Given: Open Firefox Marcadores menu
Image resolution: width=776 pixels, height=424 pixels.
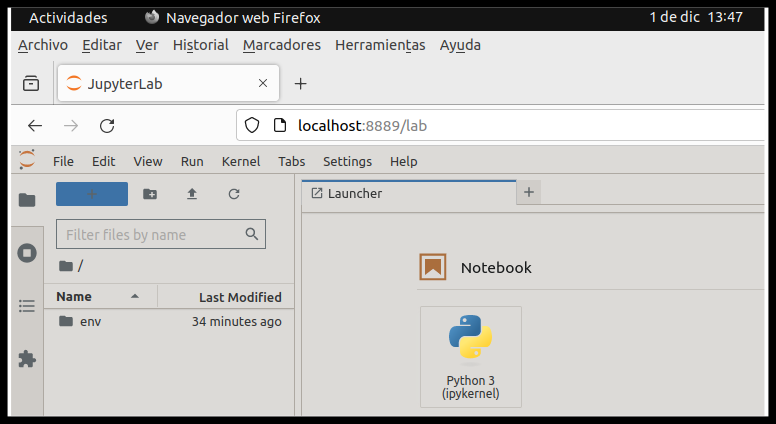Looking at the screenshot, I should click(282, 45).
